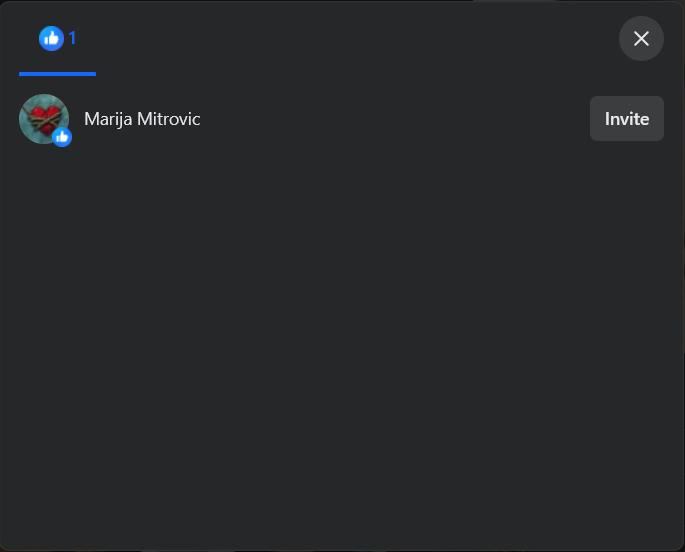The width and height of the screenshot is (685, 552).
Task: Click Marija Mitrovic's heart profile picture
Action: coord(44,119)
